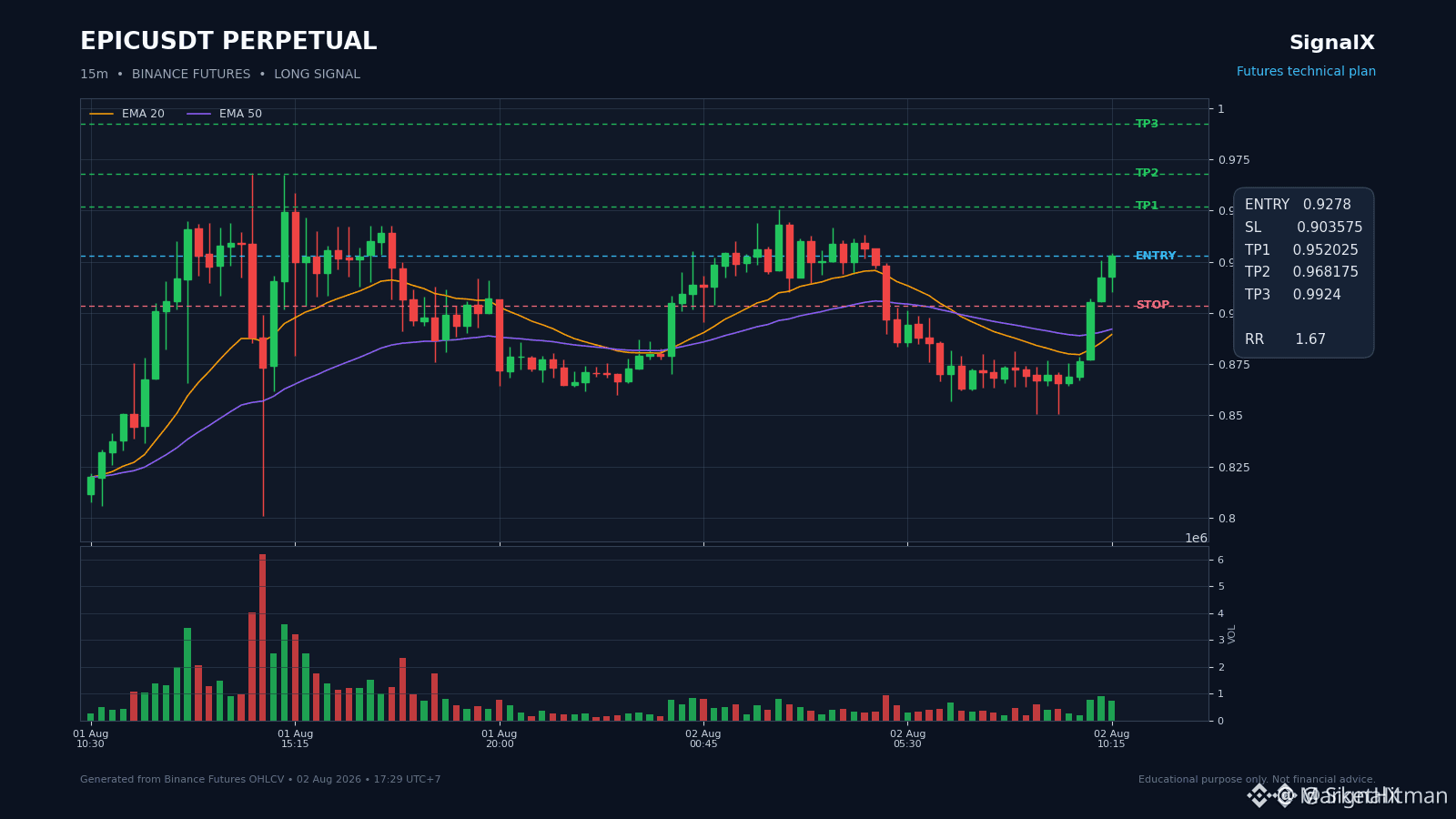This screenshot has height=819, width=1456.
Task: Click the 0.875 price axis label
Action: (1234, 365)
